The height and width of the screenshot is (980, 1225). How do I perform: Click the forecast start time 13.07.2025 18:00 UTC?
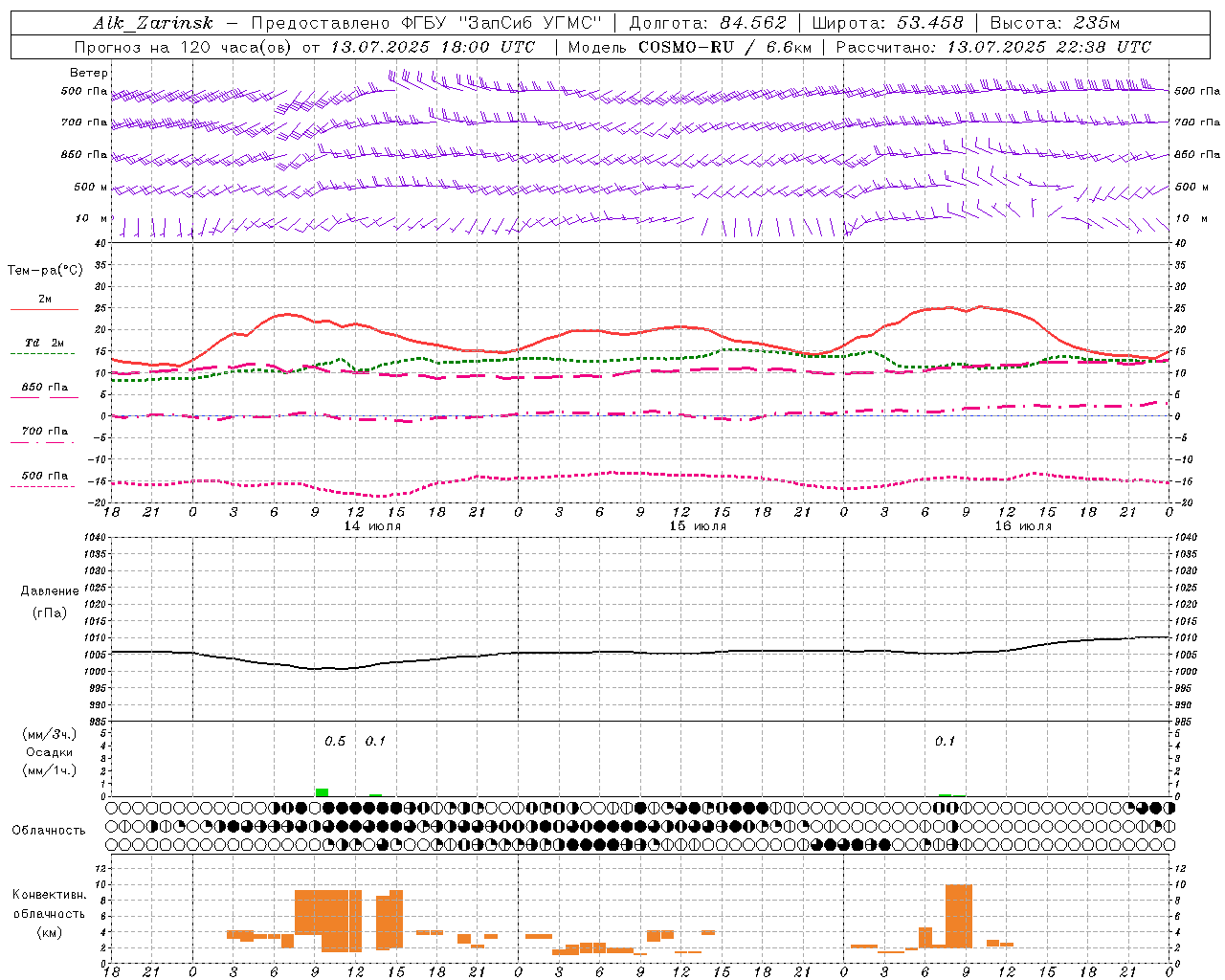coord(433,47)
